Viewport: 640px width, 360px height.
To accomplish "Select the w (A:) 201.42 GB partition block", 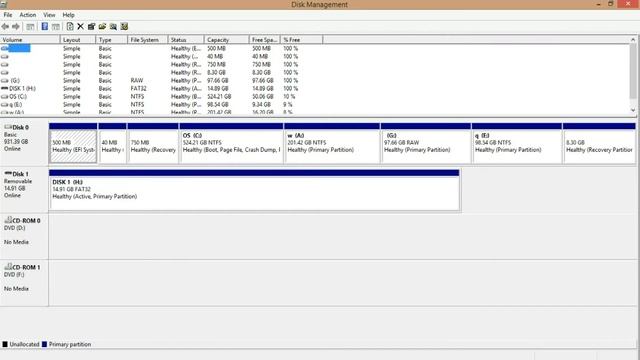I will click(x=332, y=143).
